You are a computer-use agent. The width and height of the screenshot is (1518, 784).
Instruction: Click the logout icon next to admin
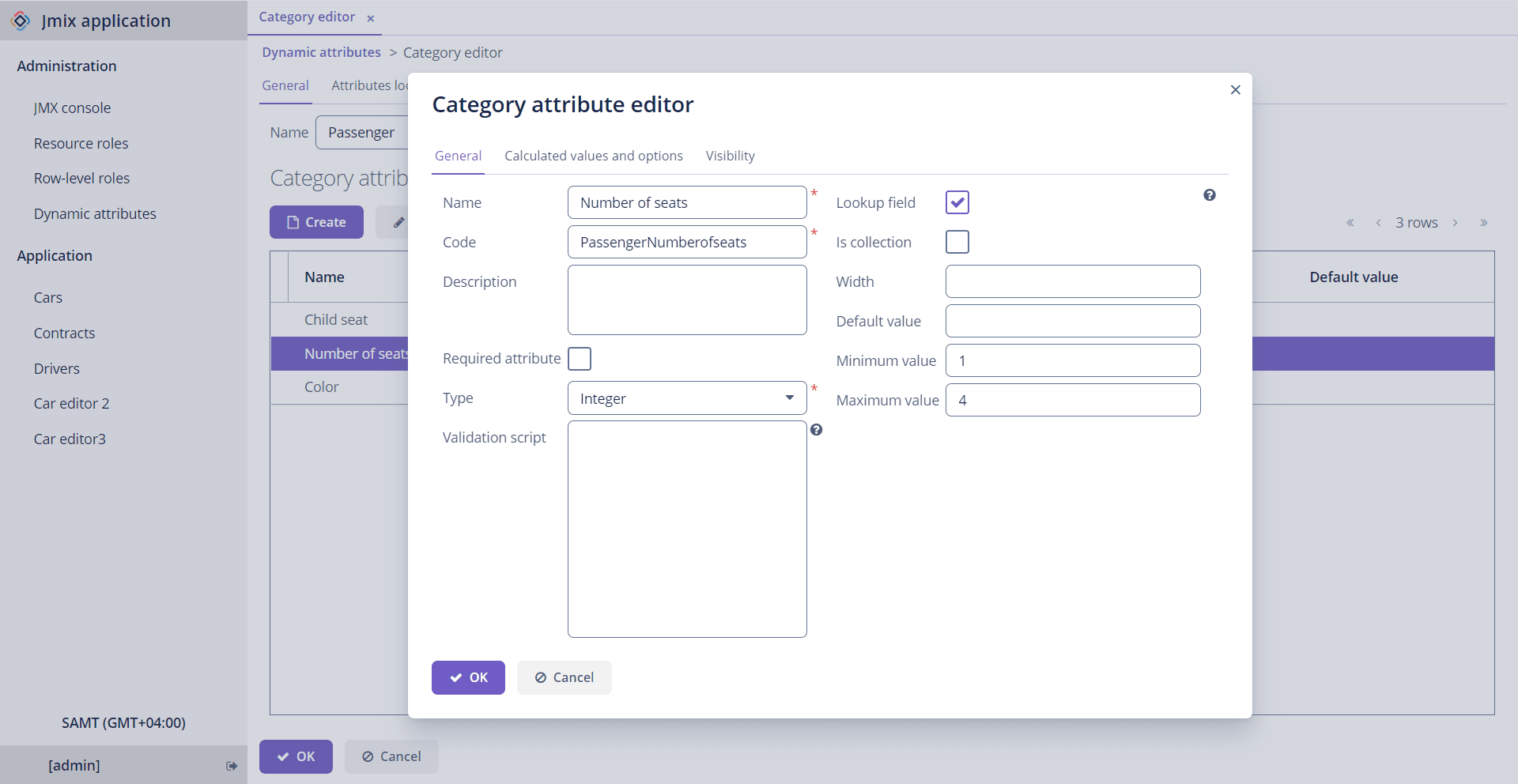232,766
